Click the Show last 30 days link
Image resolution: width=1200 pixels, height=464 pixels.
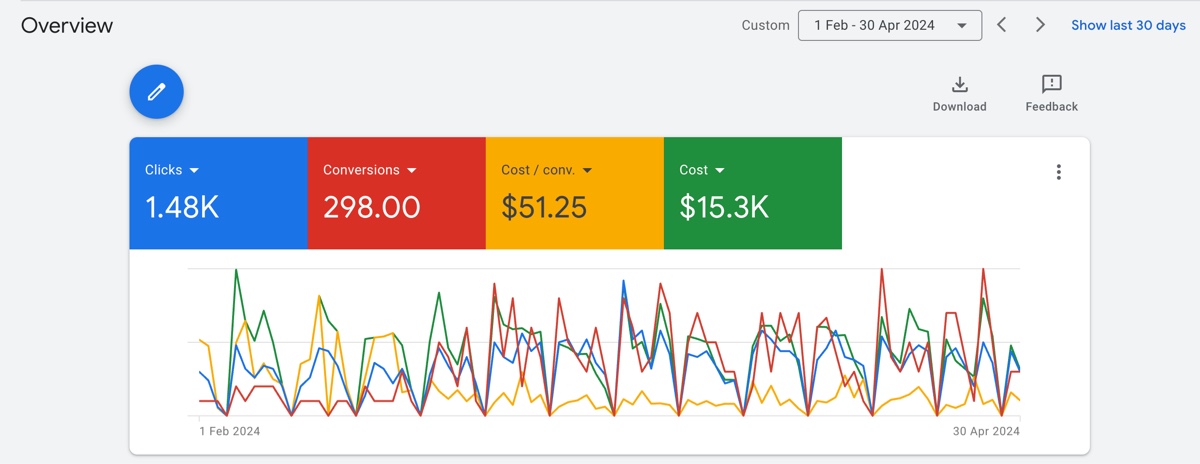click(x=1128, y=25)
